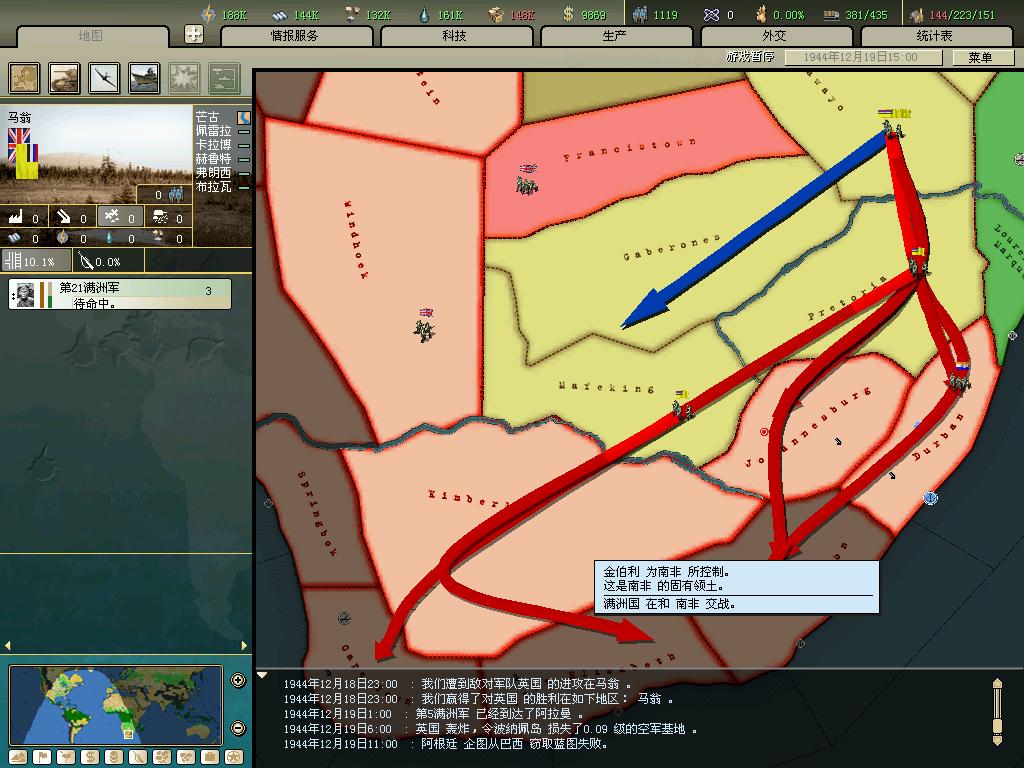This screenshot has width=1024, height=768.
Task: Select the naval units ship icon
Action: 143,78
